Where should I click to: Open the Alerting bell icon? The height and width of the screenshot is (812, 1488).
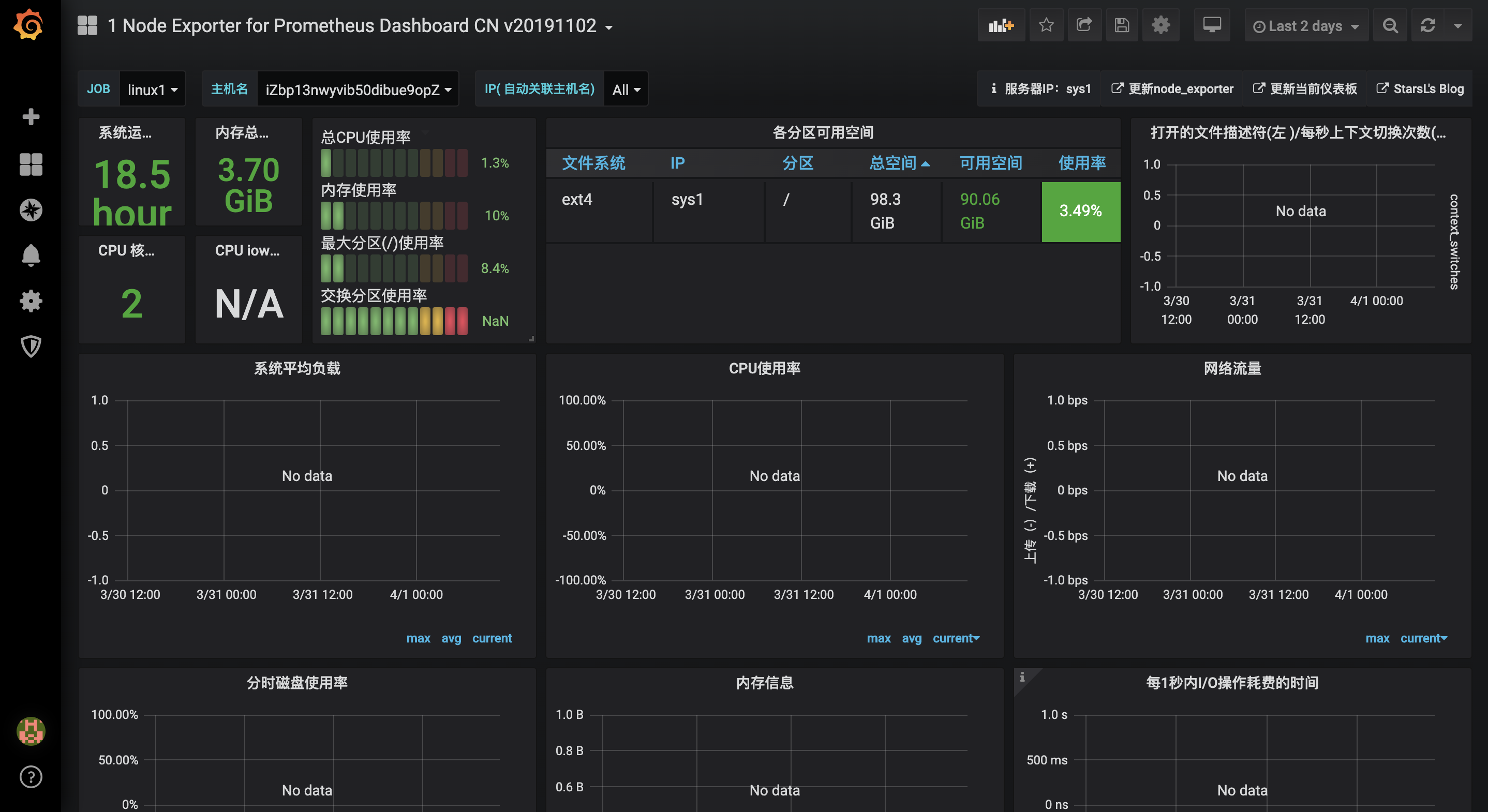31,255
